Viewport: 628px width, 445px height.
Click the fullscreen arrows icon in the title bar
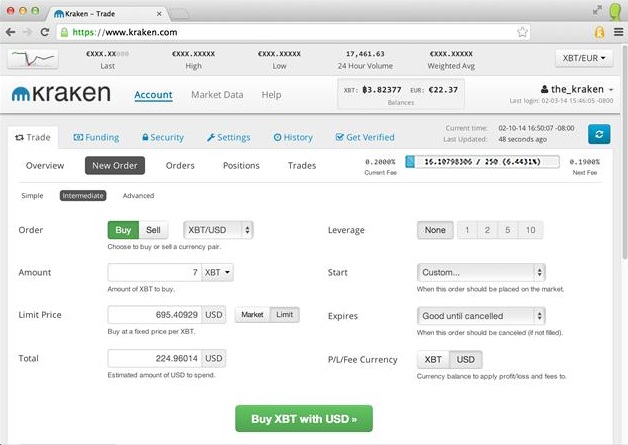tap(597, 10)
